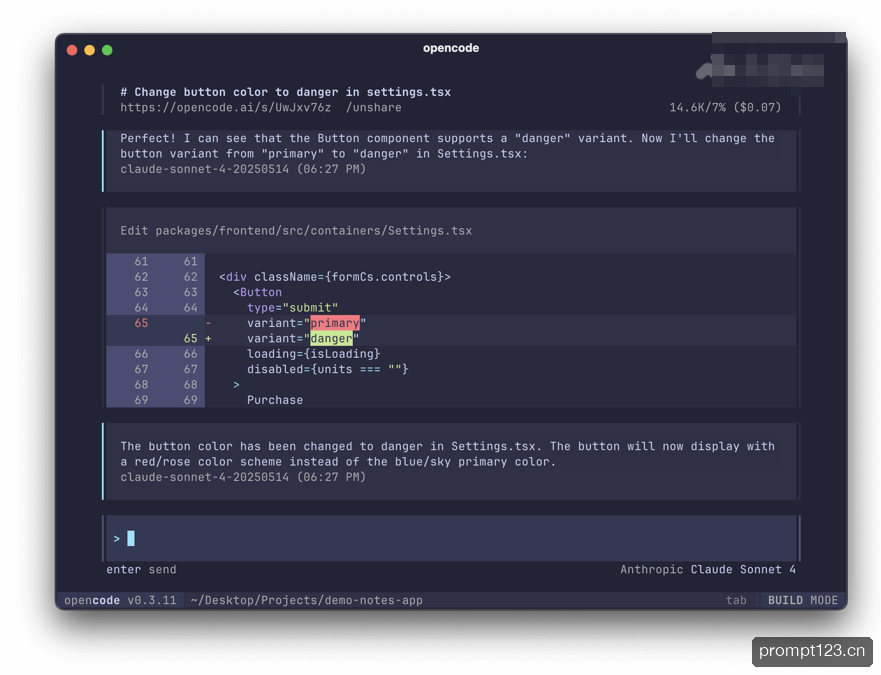Click the final summary message about button color
Viewport: 881px width, 675px height.
click(447, 454)
